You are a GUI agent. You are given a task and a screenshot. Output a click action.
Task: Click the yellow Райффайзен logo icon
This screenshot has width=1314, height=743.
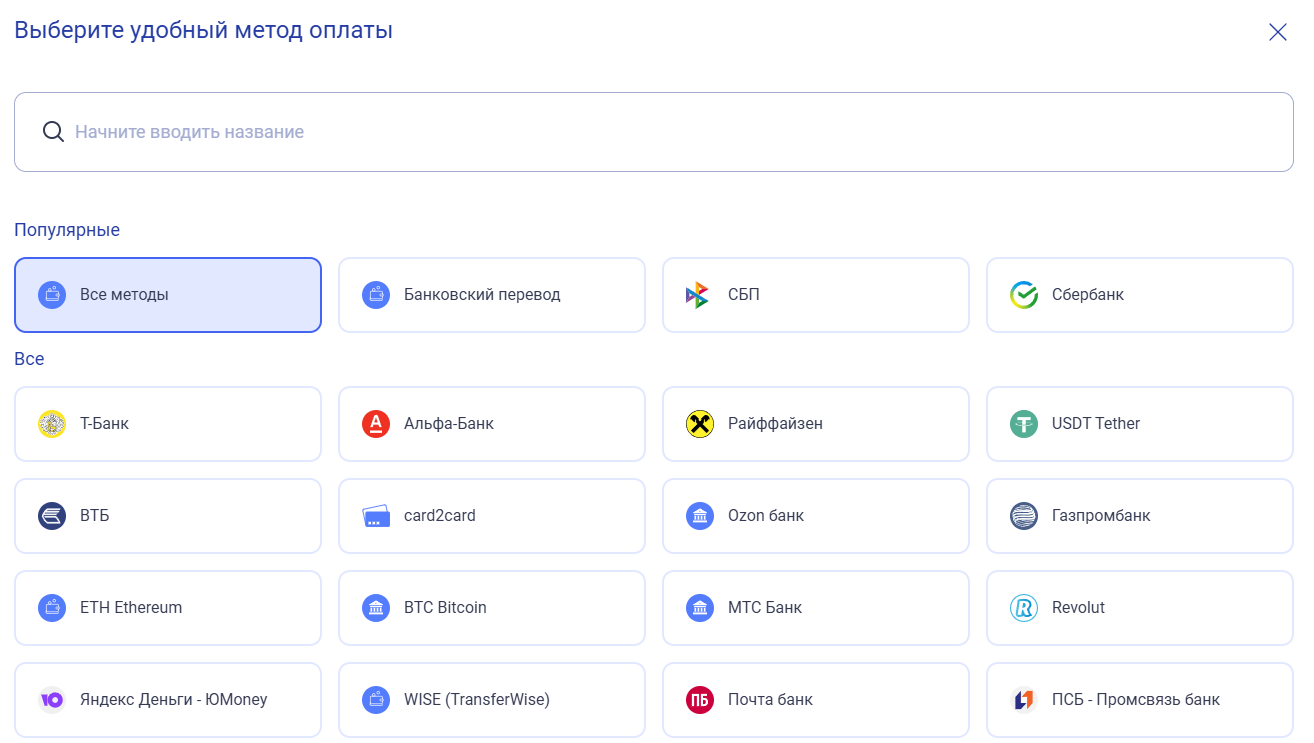click(x=700, y=424)
